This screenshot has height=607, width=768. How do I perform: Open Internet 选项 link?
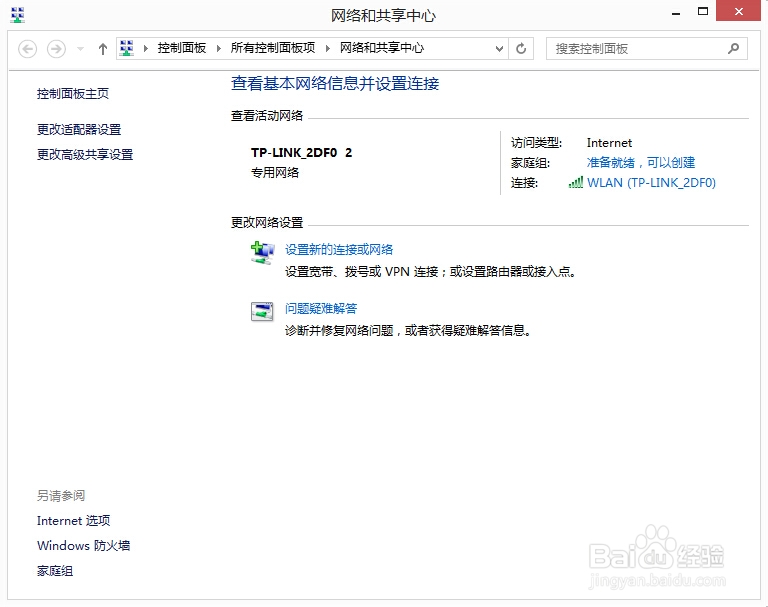tap(73, 521)
